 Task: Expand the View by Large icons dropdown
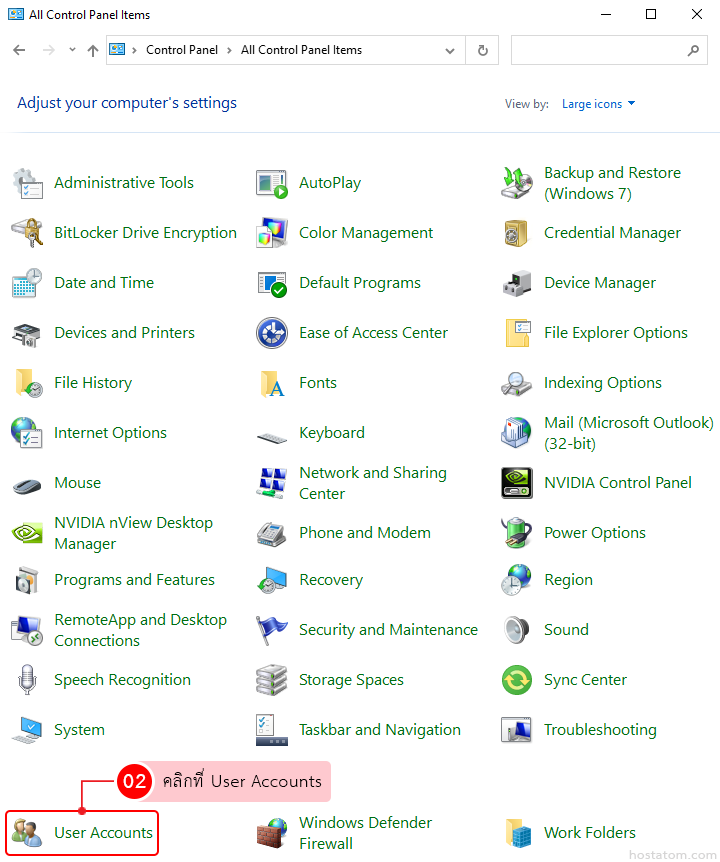[598, 104]
